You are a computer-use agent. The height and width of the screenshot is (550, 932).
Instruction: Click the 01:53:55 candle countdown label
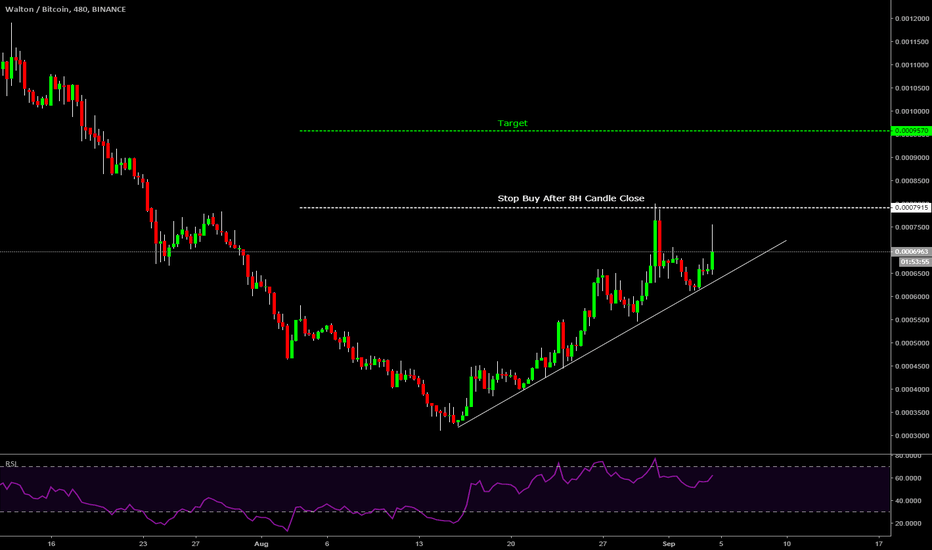pos(914,262)
